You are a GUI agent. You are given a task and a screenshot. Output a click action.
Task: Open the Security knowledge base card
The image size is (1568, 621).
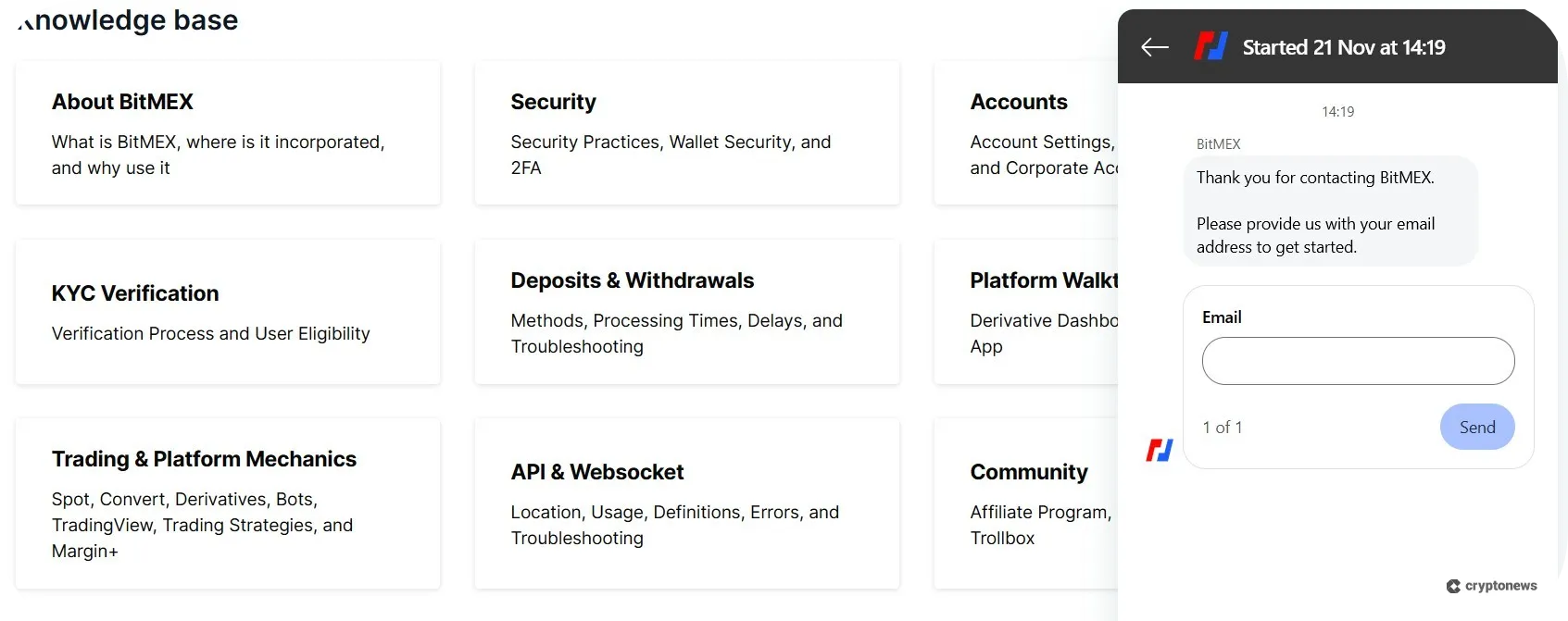point(686,133)
